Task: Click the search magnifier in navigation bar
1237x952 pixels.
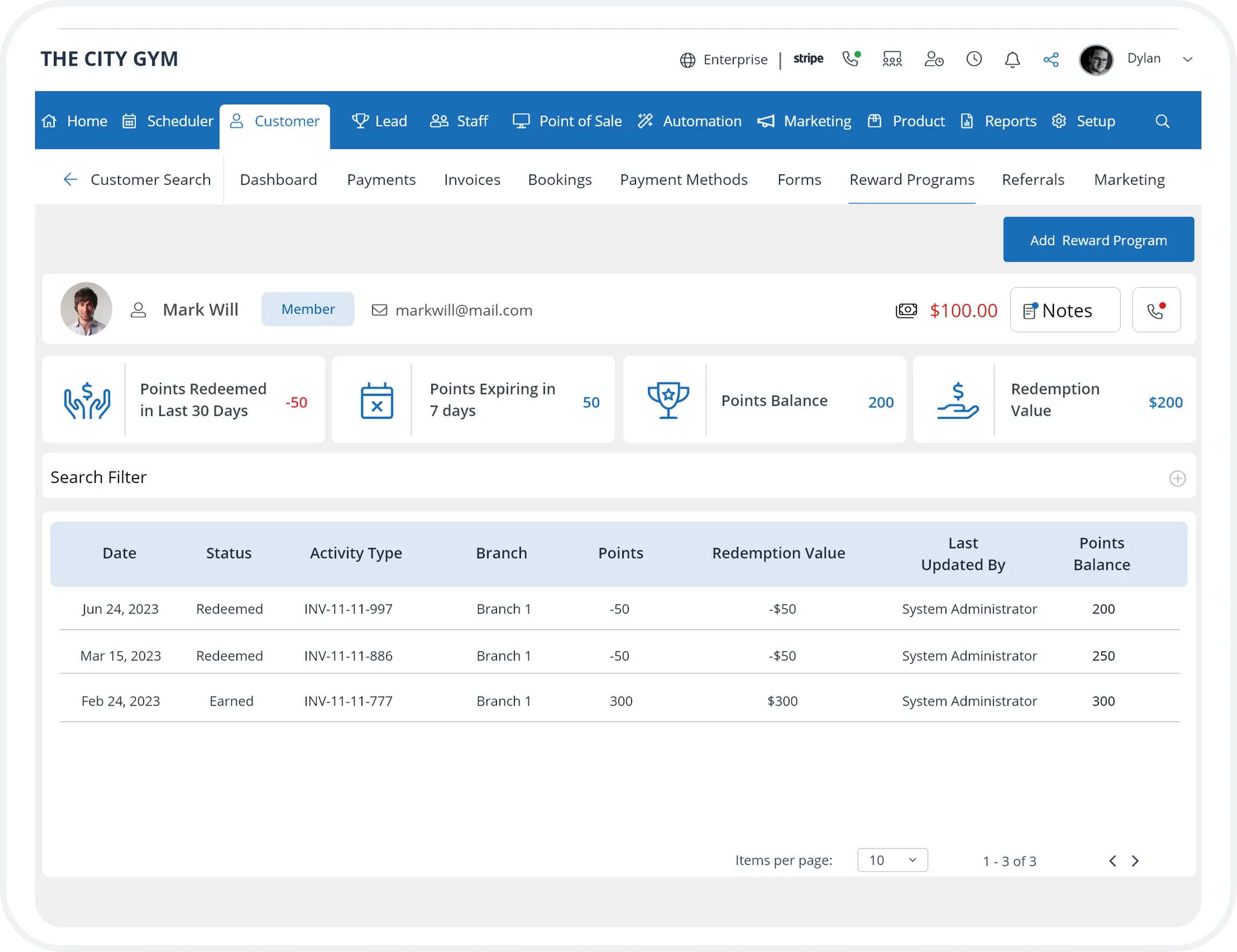Action: click(1162, 121)
